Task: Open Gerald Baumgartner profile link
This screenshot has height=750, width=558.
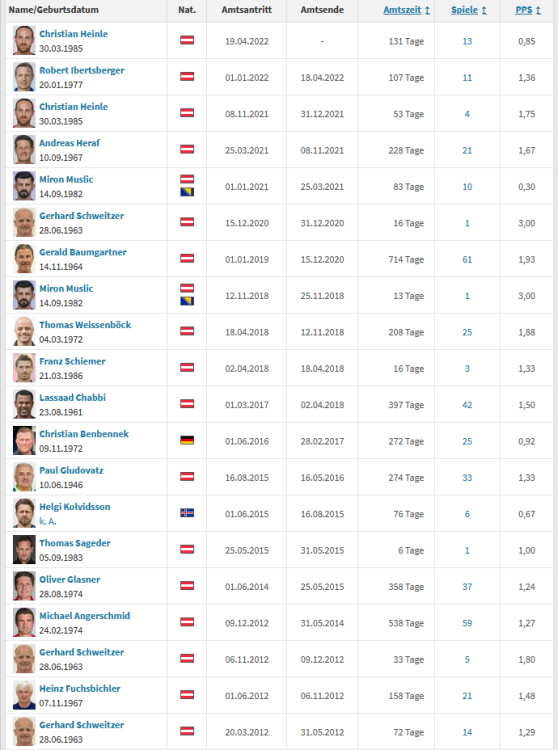Action: click(83, 252)
